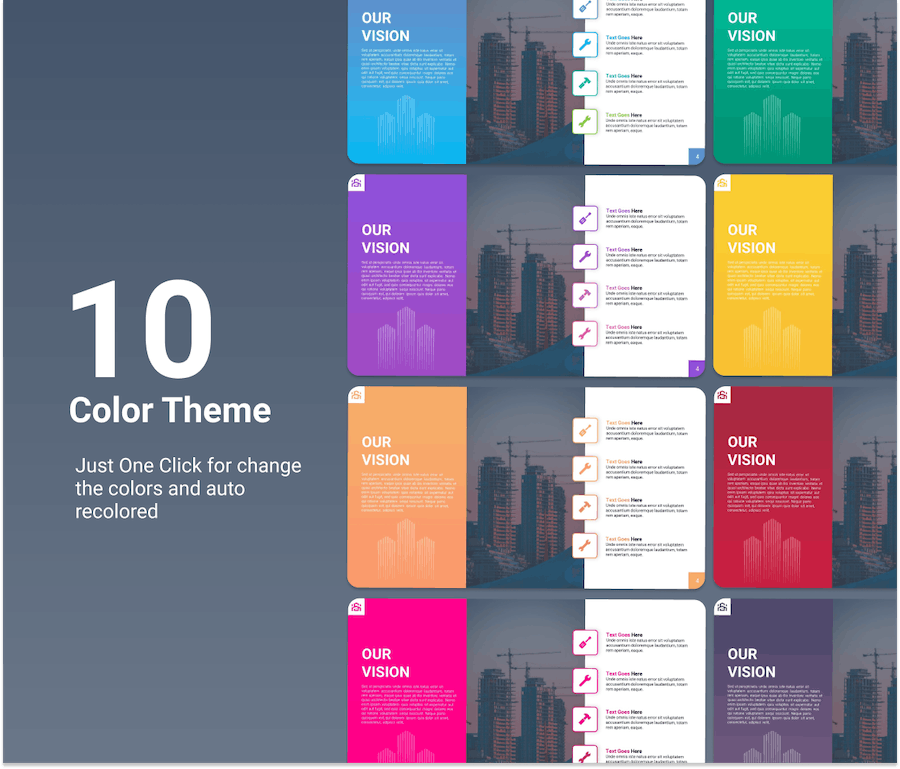Click the "Color Theme" title text
Image resolution: width=900 pixels, height=769 pixels.
[x=170, y=410]
